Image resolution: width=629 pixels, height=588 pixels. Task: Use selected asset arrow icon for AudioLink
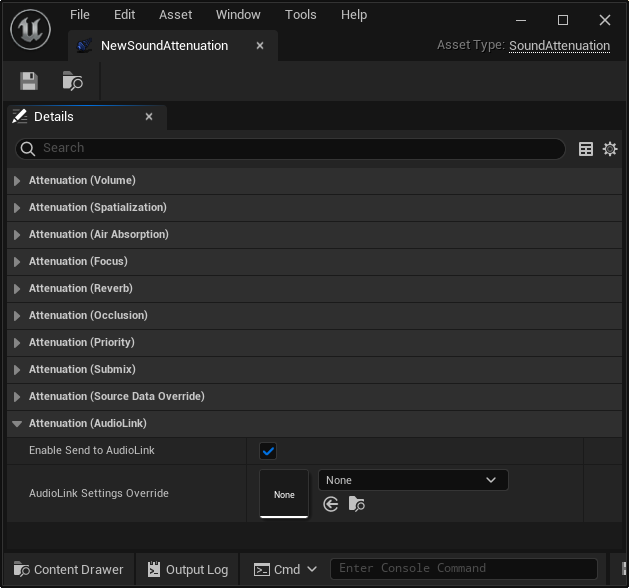[331, 504]
